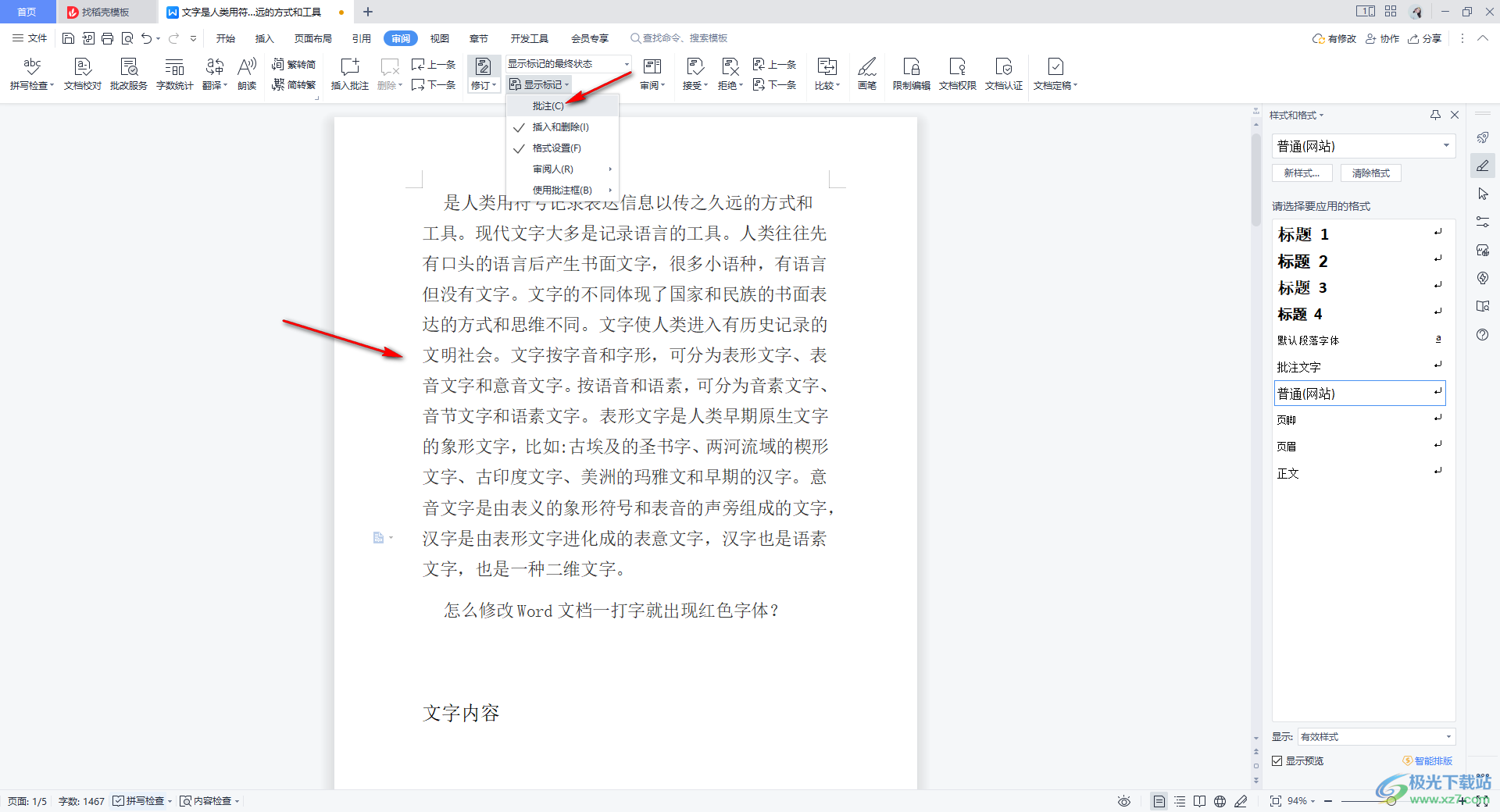Click the selection arrow icon in right sidebar

[1483, 194]
